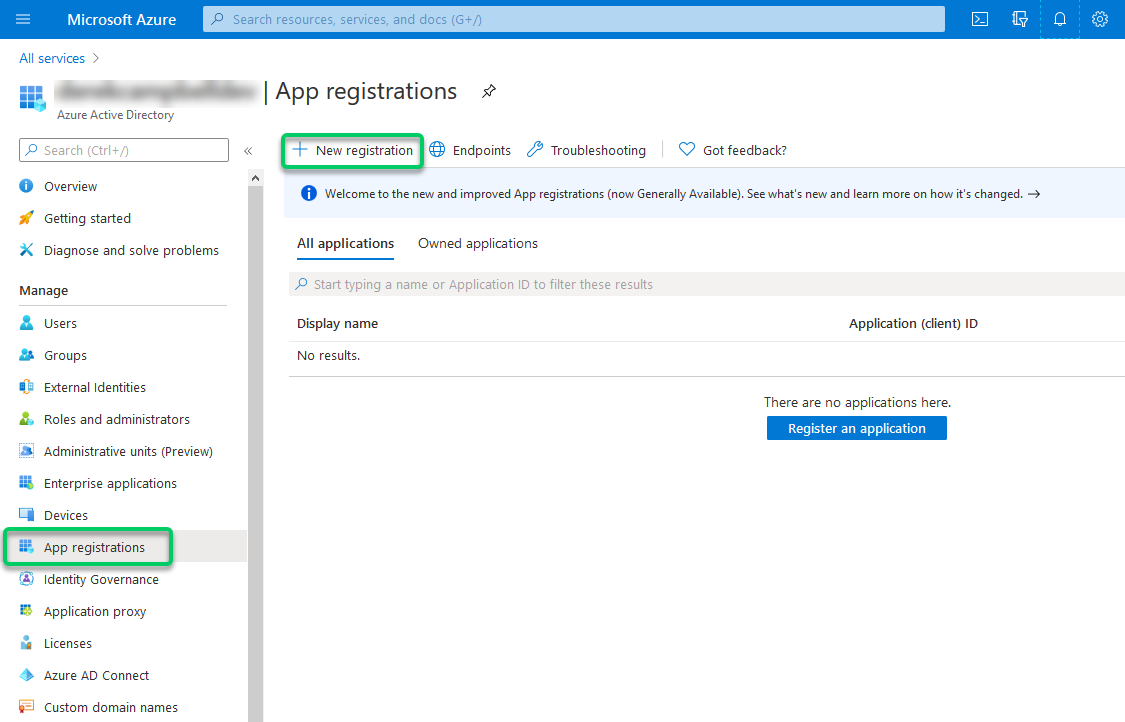1125x722 pixels.
Task: View notifications bell
Action: 1060,19
